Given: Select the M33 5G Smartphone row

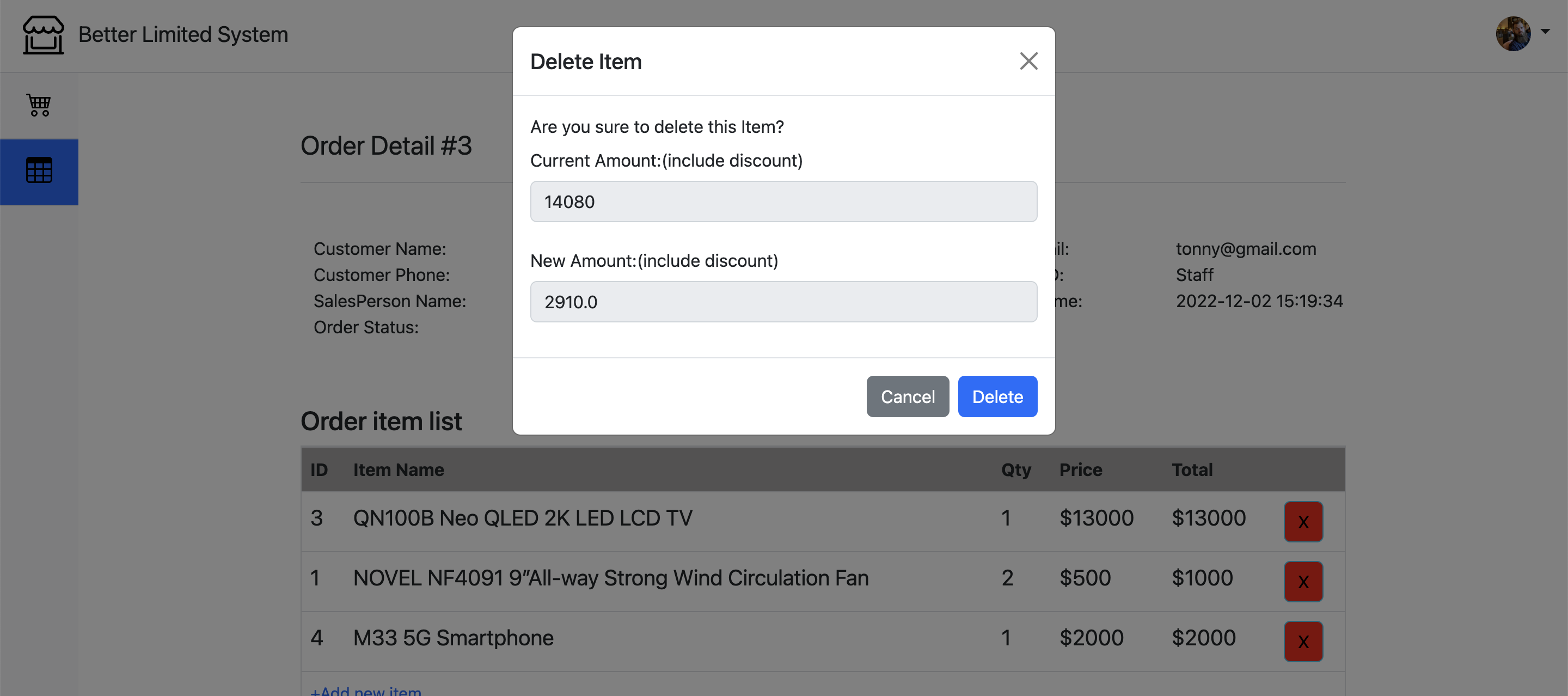Looking at the screenshot, I should click(453, 638).
